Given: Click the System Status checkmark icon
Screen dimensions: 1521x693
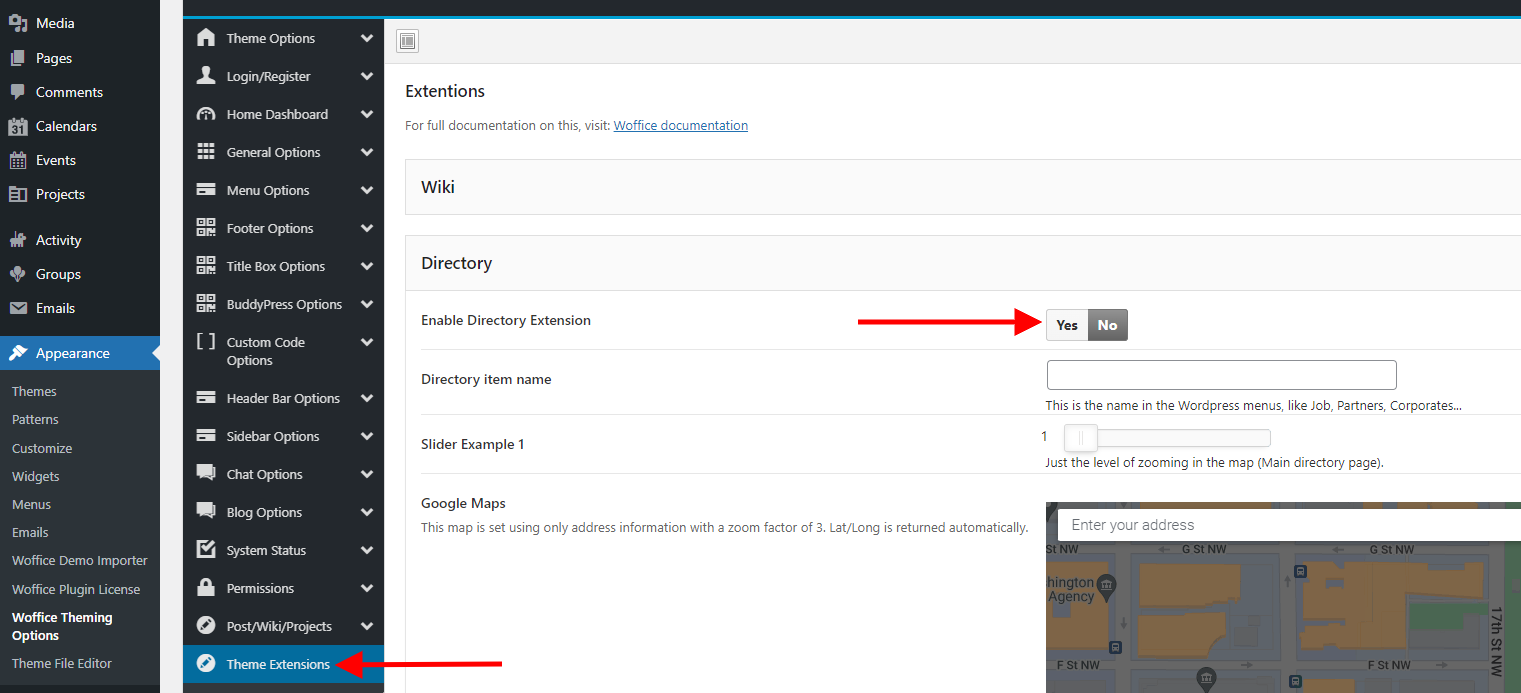Looking at the screenshot, I should (206, 550).
